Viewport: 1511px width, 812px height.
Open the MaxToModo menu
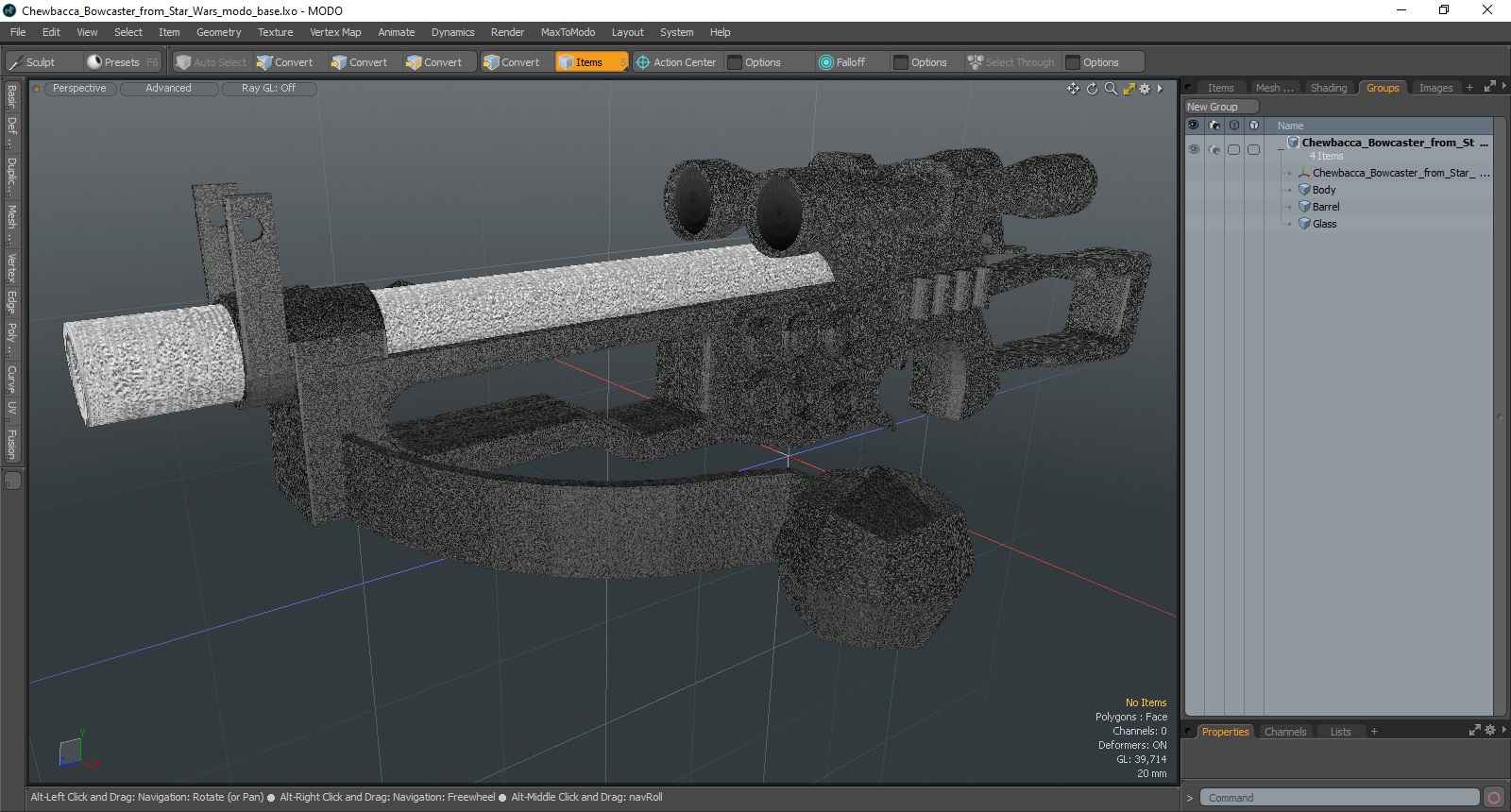(568, 32)
